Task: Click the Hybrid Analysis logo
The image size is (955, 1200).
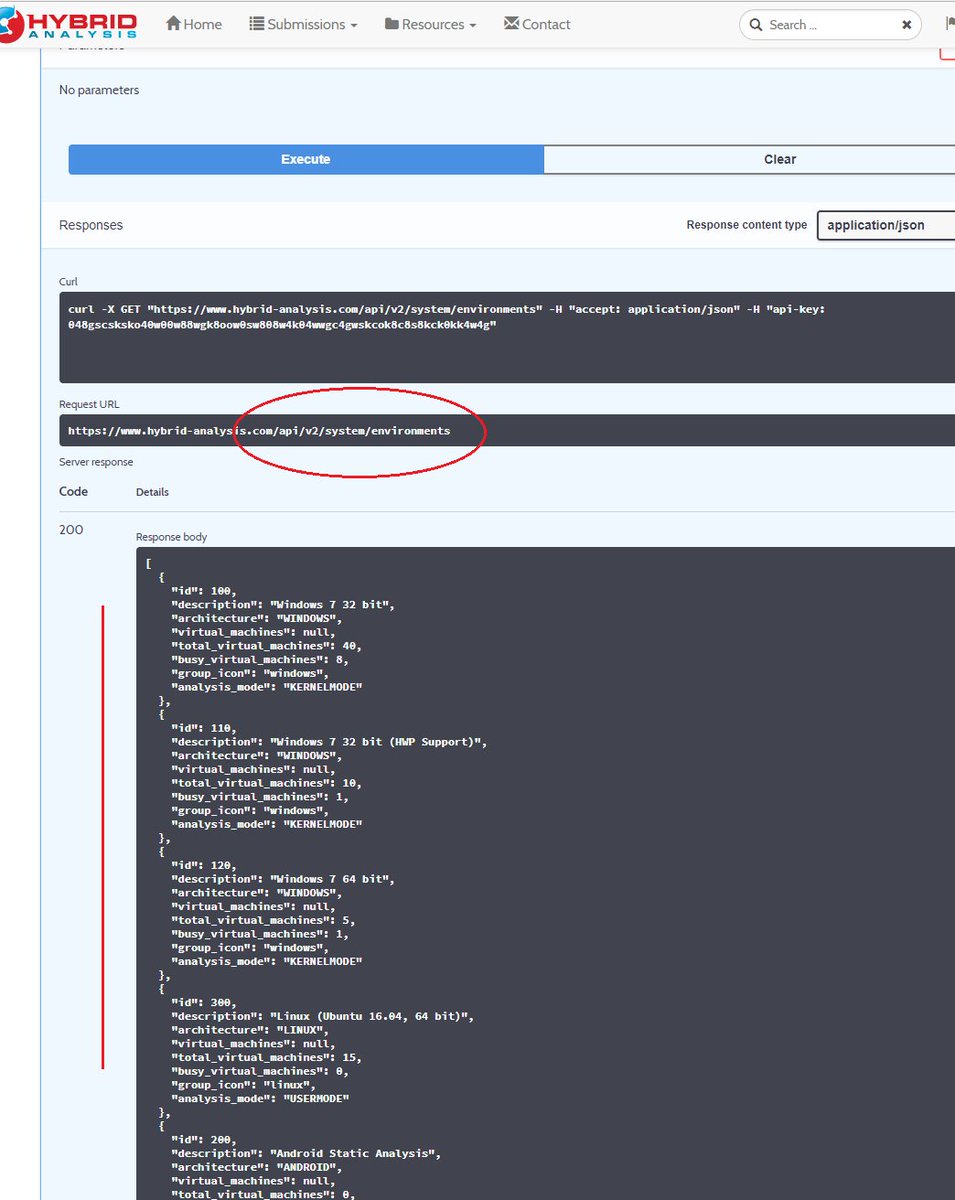Action: click(x=68, y=23)
